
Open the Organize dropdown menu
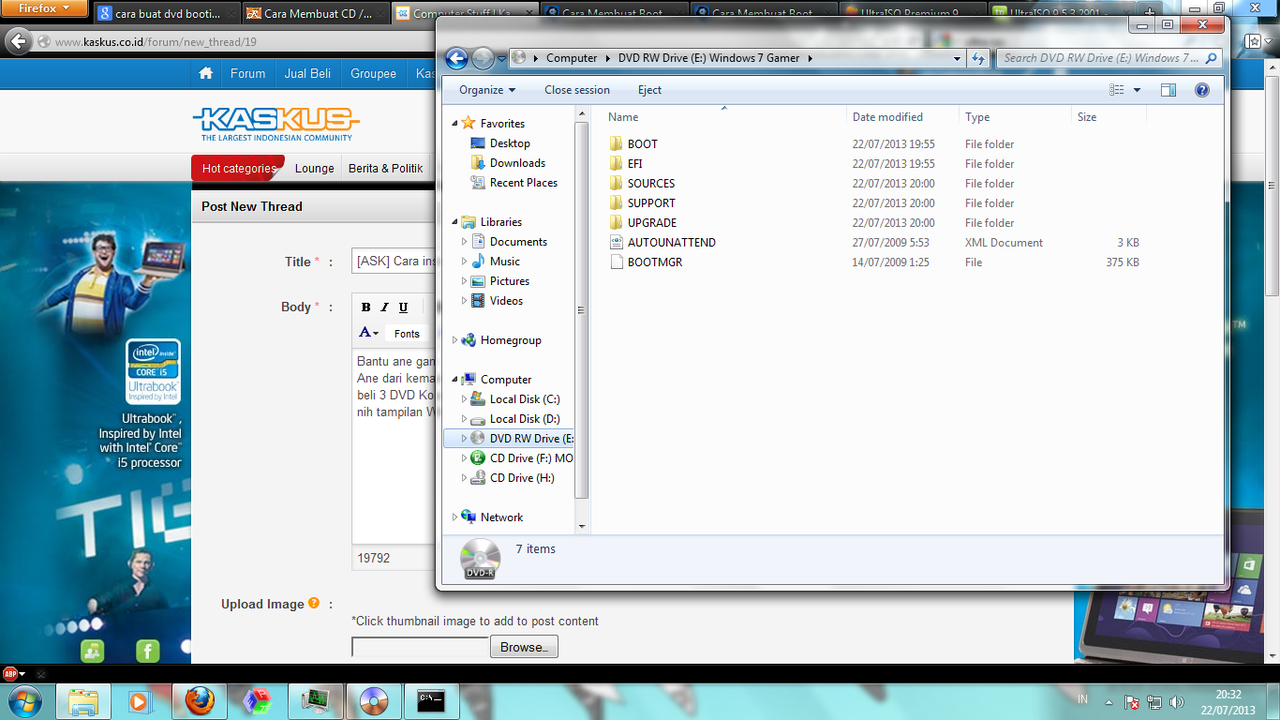point(487,90)
